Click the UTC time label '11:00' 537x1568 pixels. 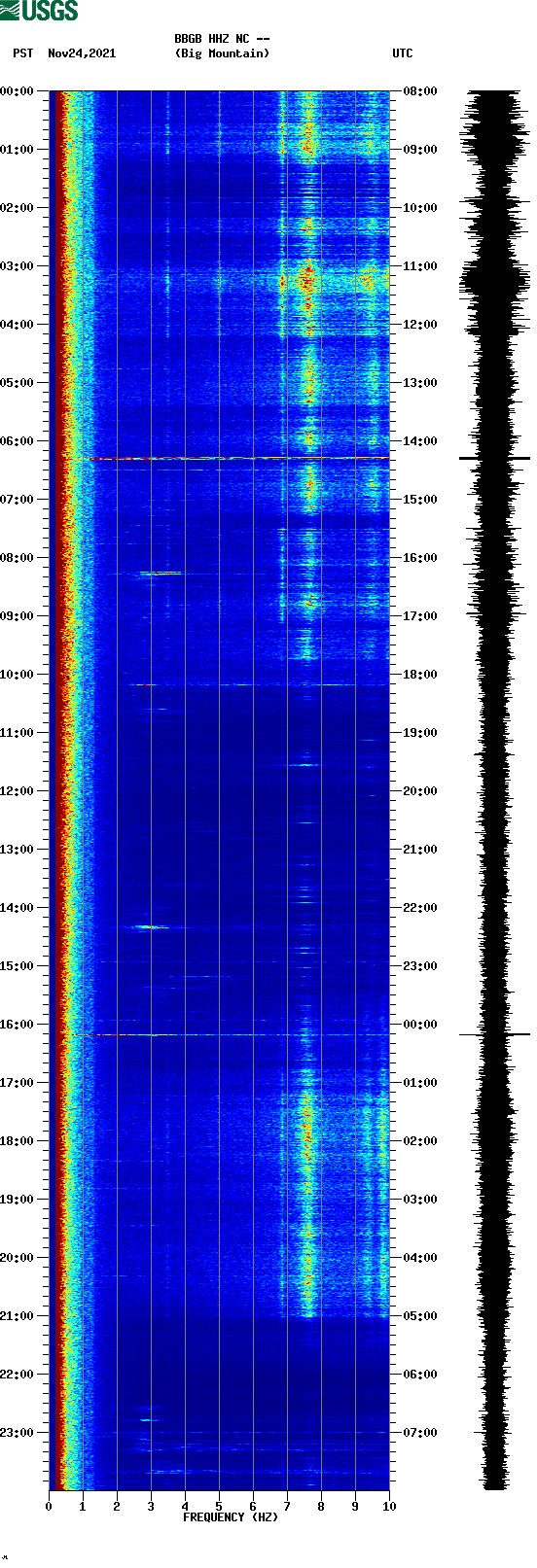419,266
